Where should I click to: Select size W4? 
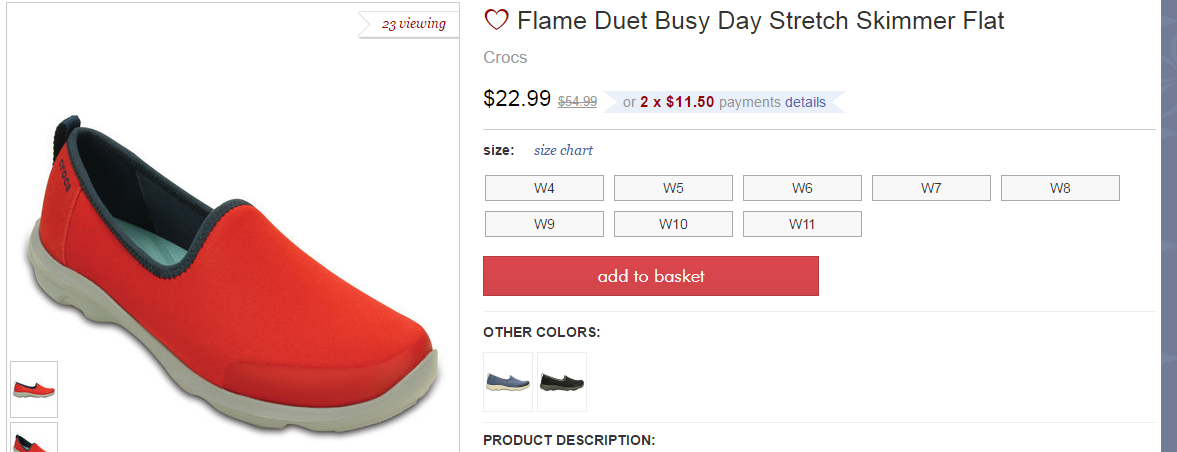(544, 188)
